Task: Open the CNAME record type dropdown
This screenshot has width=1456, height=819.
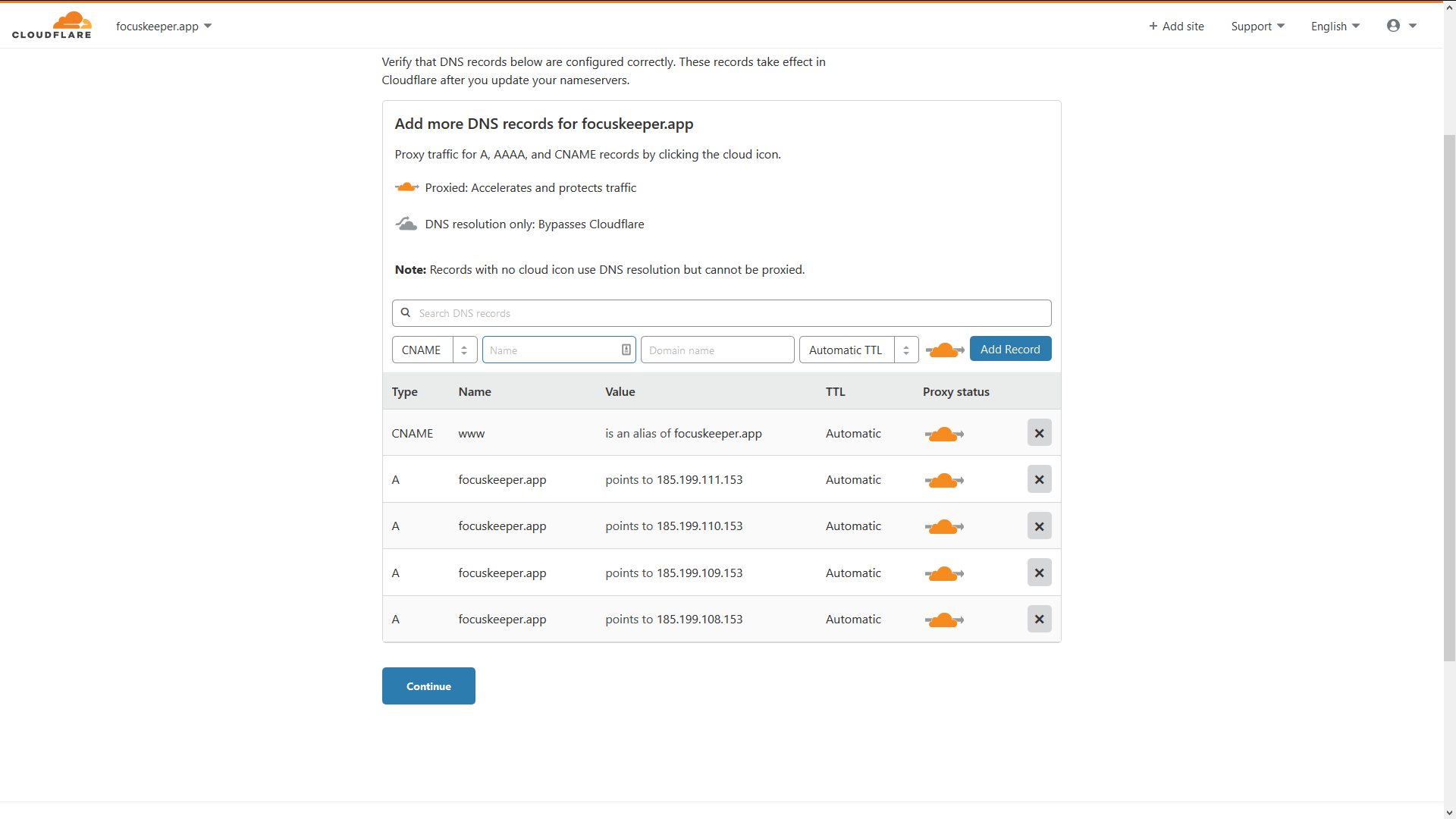Action: (434, 350)
